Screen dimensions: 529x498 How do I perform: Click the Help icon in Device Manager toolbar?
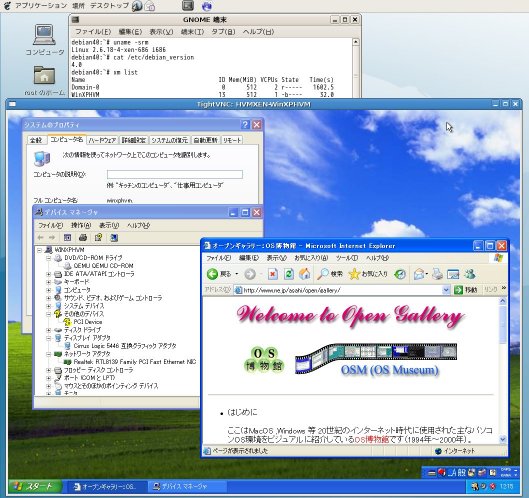click(98, 238)
